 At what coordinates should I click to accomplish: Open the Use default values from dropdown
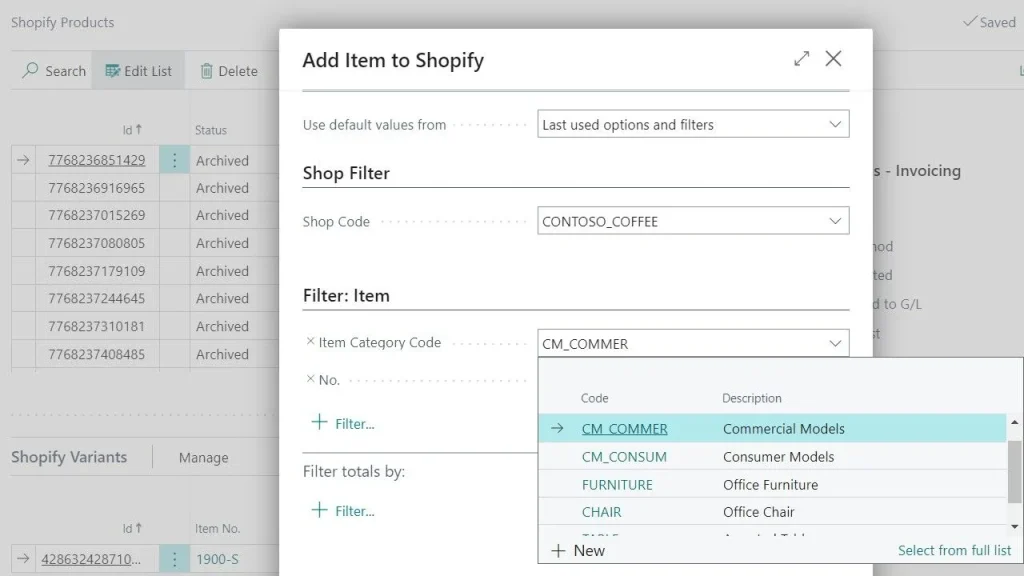click(835, 125)
